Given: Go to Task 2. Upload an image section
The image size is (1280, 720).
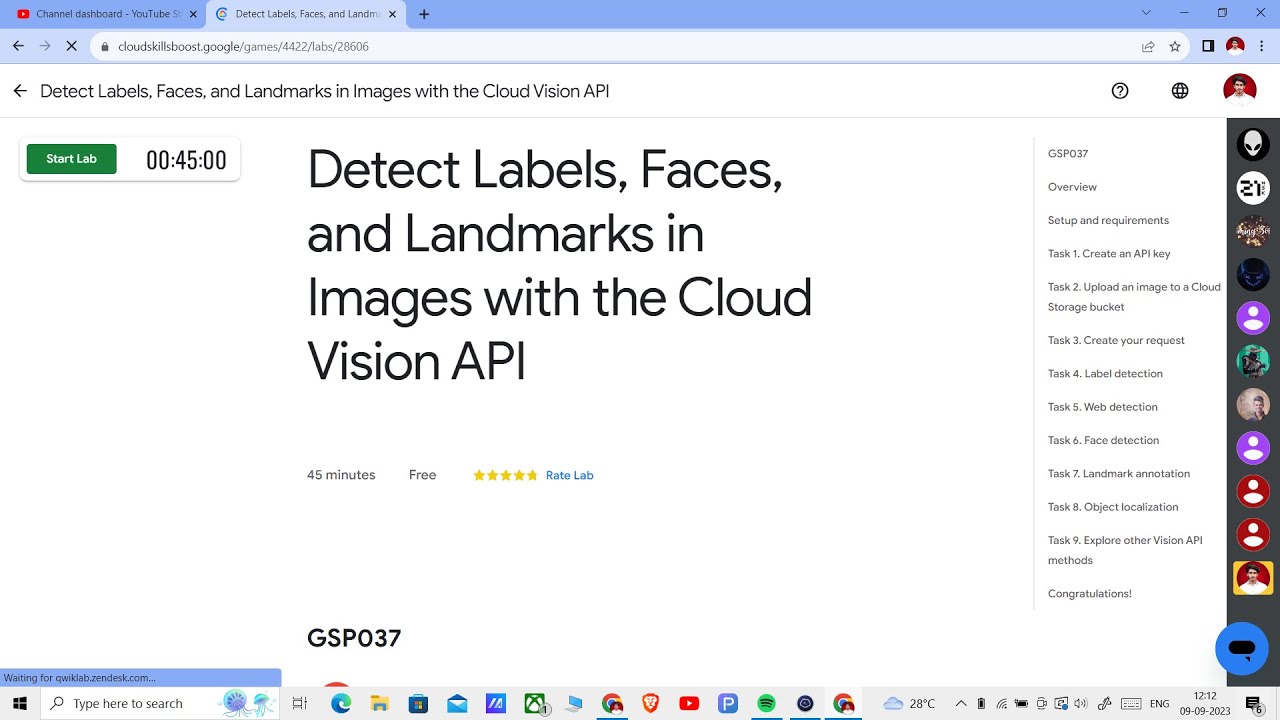Looking at the screenshot, I should tap(1134, 297).
